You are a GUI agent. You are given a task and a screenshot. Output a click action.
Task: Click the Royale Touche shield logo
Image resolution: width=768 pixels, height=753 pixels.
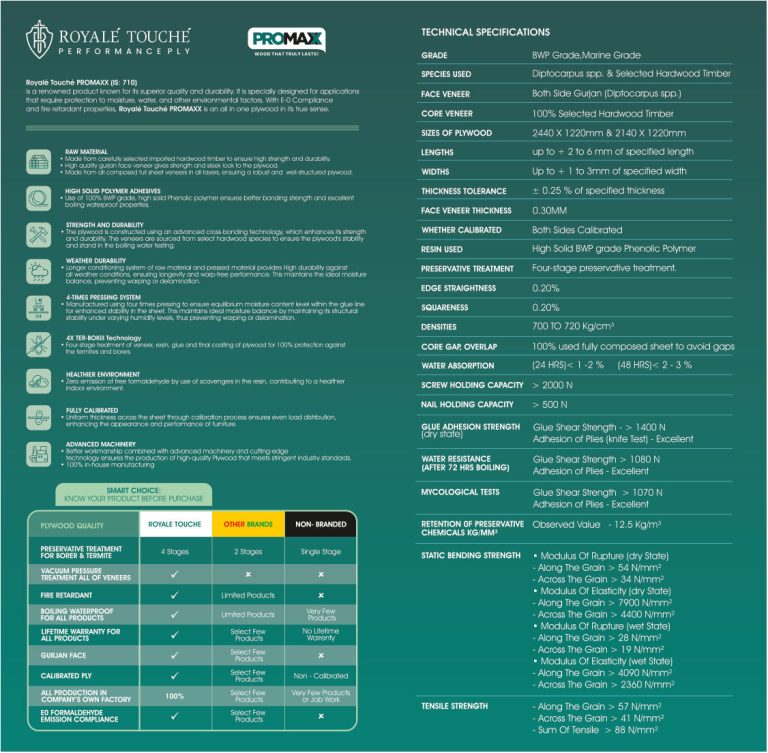coord(39,40)
